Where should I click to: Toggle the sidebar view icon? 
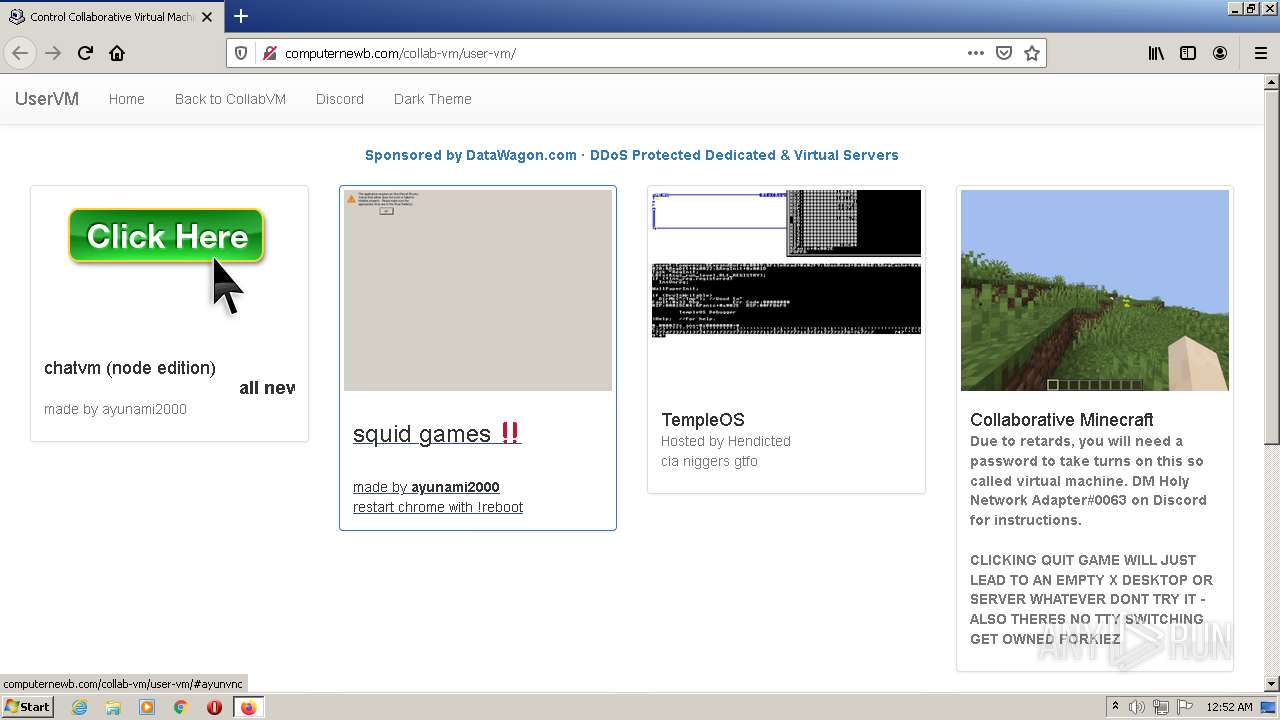tap(1188, 53)
